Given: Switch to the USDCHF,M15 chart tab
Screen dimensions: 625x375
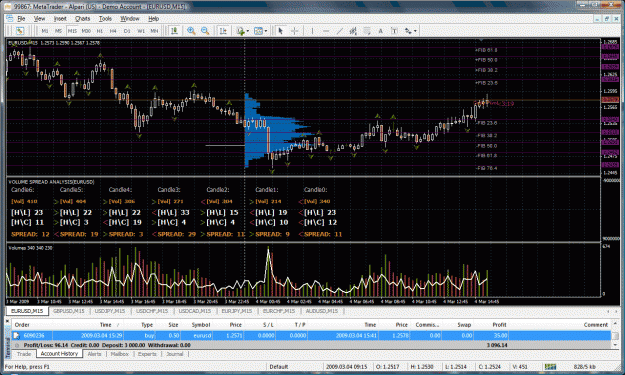Looking at the screenshot, I should (152, 311).
